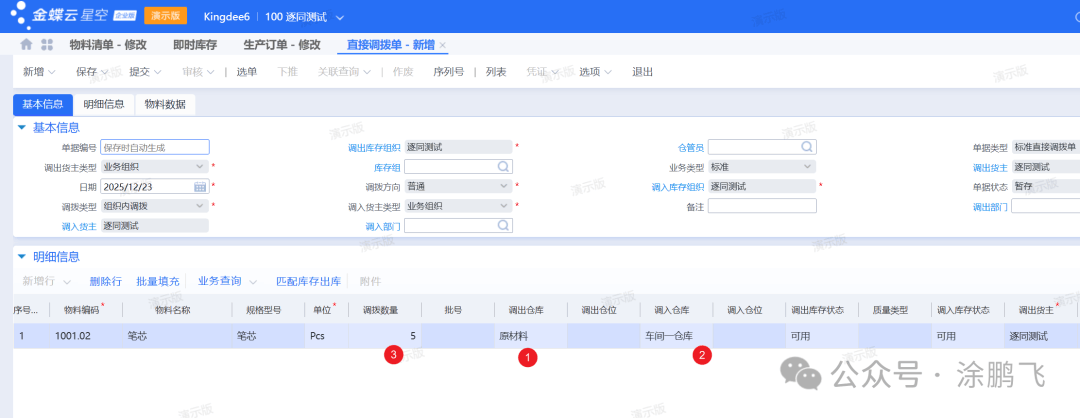1080x418 pixels.
Task: Click the 调出库存组织 link label
Action: (x=373, y=148)
